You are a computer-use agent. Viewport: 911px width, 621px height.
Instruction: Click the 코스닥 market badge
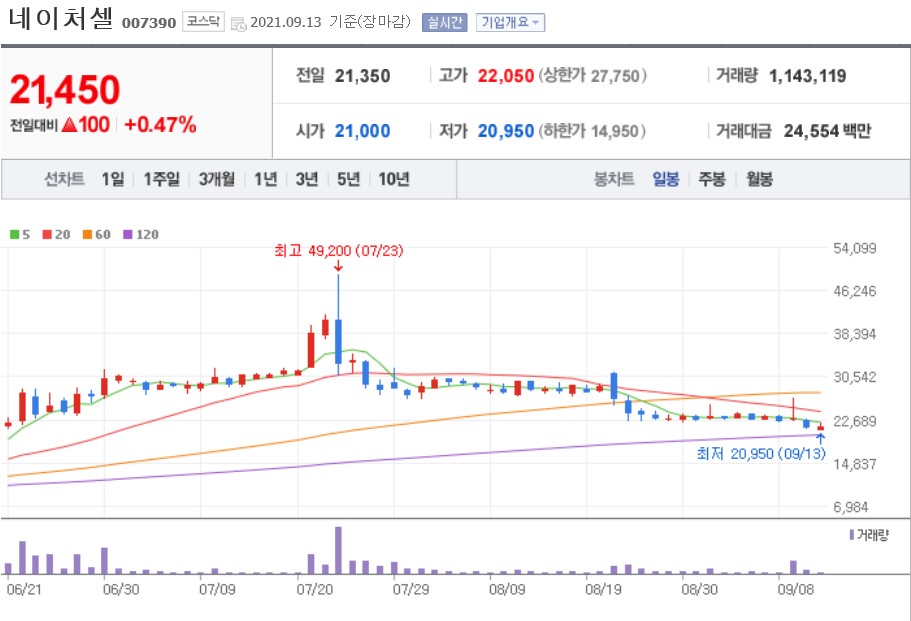(x=203, y=22)
